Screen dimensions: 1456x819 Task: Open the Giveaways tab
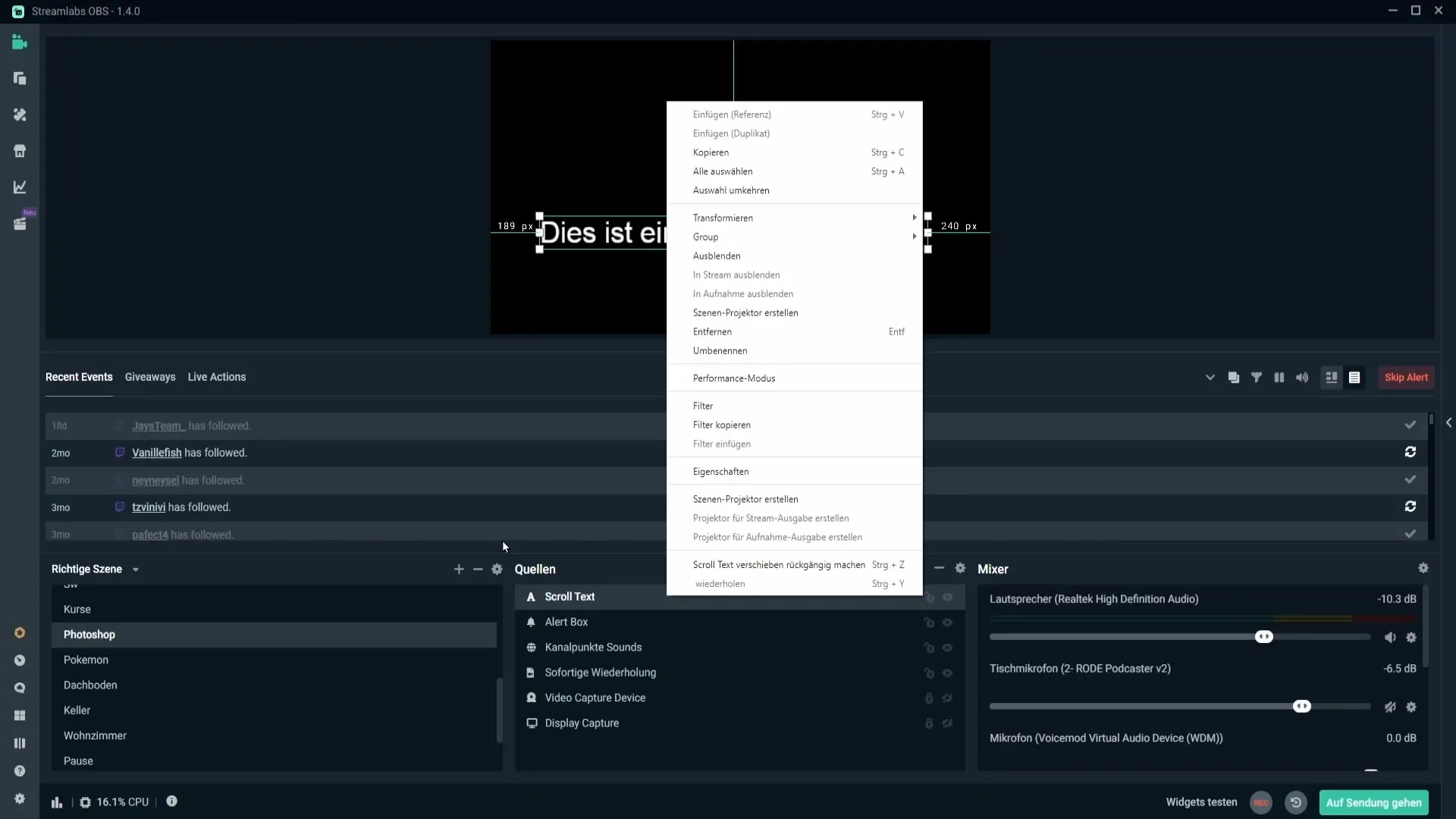point(150,377)
